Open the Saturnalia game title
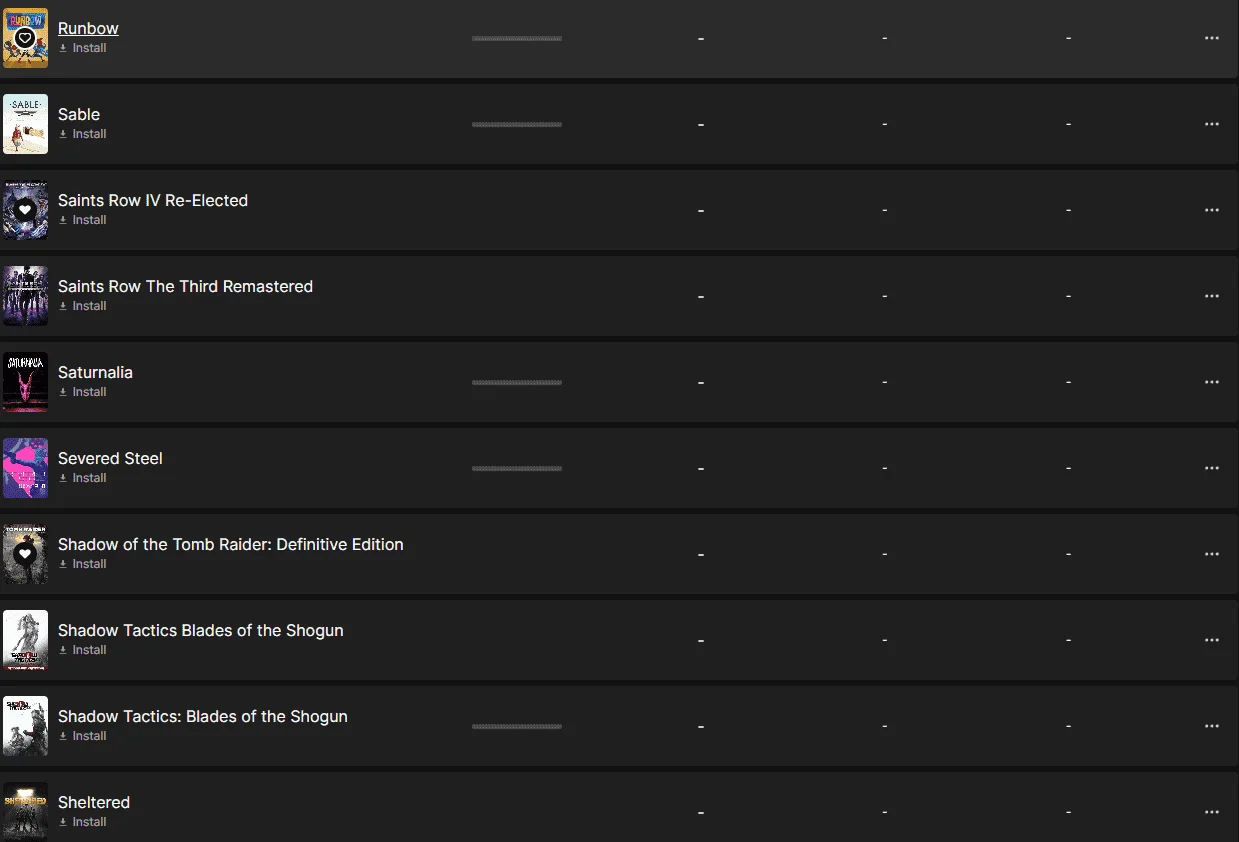 (95, 372)
